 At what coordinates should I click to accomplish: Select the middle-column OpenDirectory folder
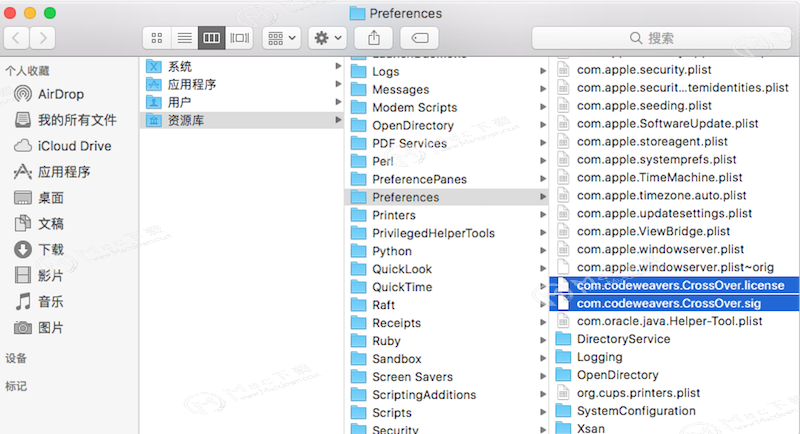[x=448, y=125]
